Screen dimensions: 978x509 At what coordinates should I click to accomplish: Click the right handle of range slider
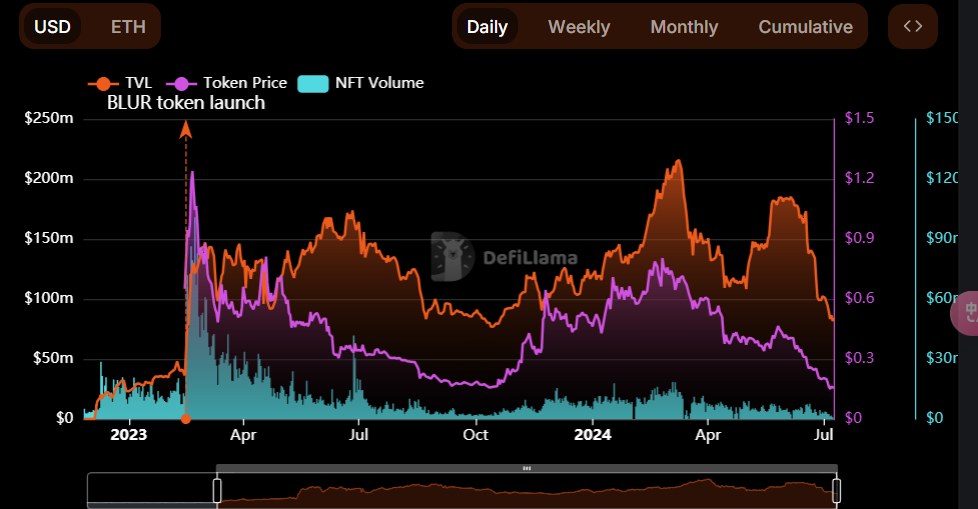tap(836, 490)
